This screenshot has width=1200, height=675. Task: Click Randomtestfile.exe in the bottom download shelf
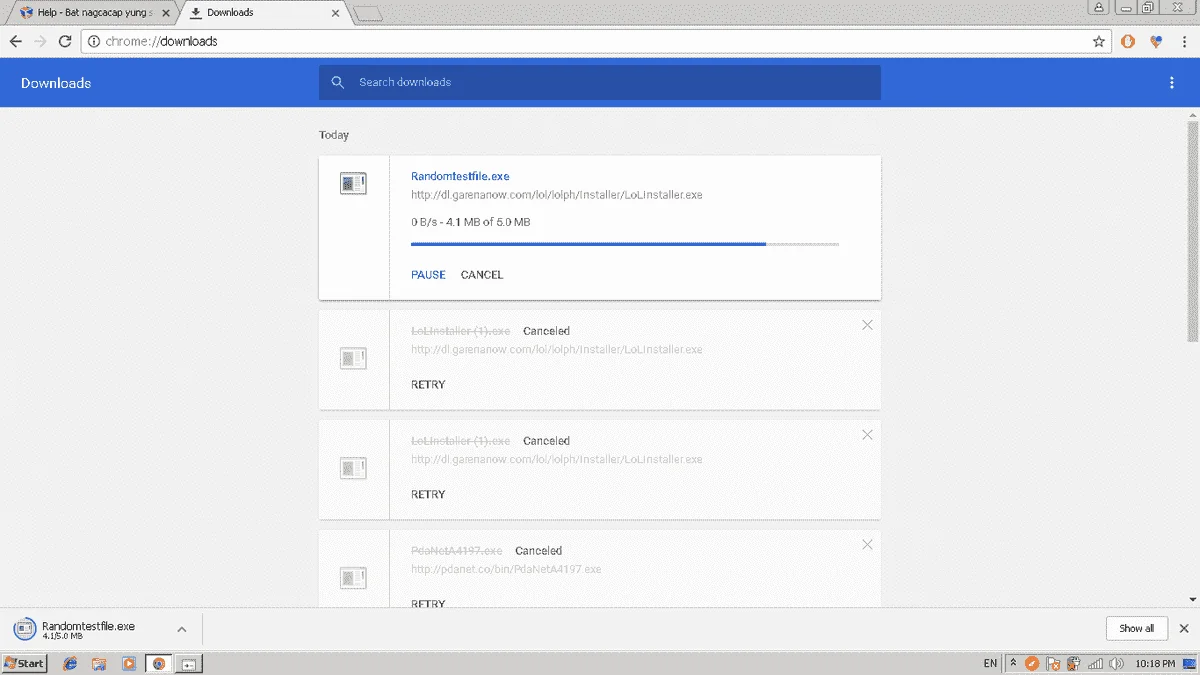[x=88, y=626]
